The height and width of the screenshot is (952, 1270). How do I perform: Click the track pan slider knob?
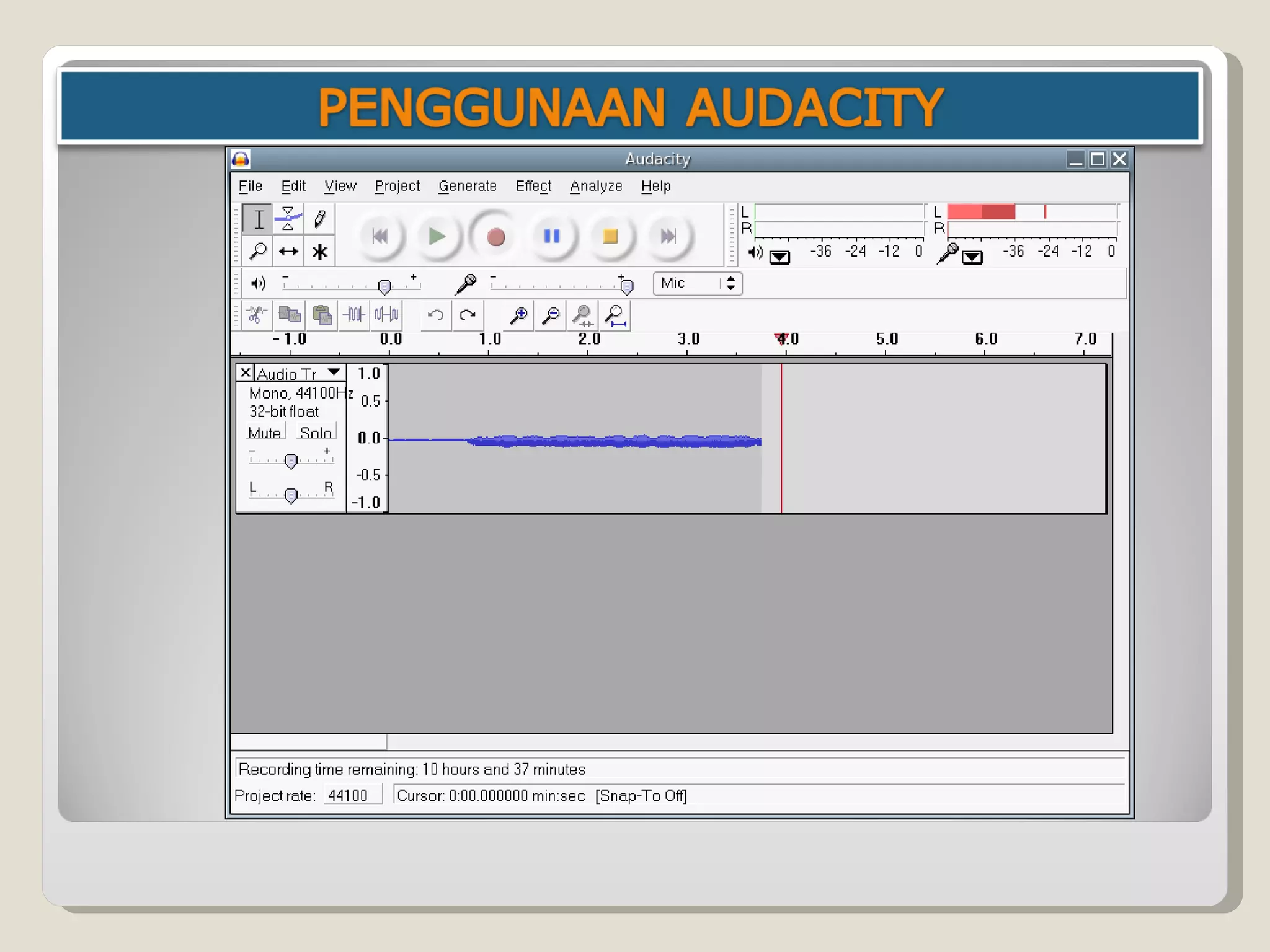(291, 495)
